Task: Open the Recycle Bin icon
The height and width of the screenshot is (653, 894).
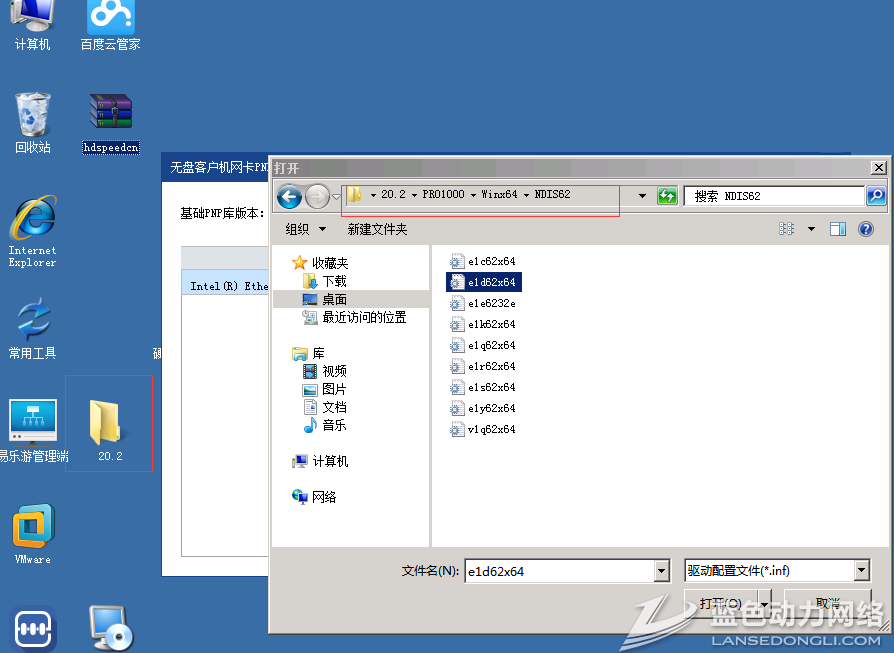Action: point(32,118)
